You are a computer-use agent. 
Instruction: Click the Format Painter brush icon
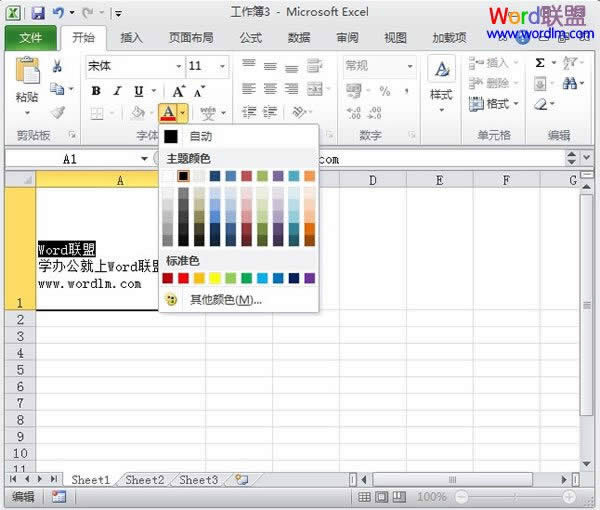58,113
